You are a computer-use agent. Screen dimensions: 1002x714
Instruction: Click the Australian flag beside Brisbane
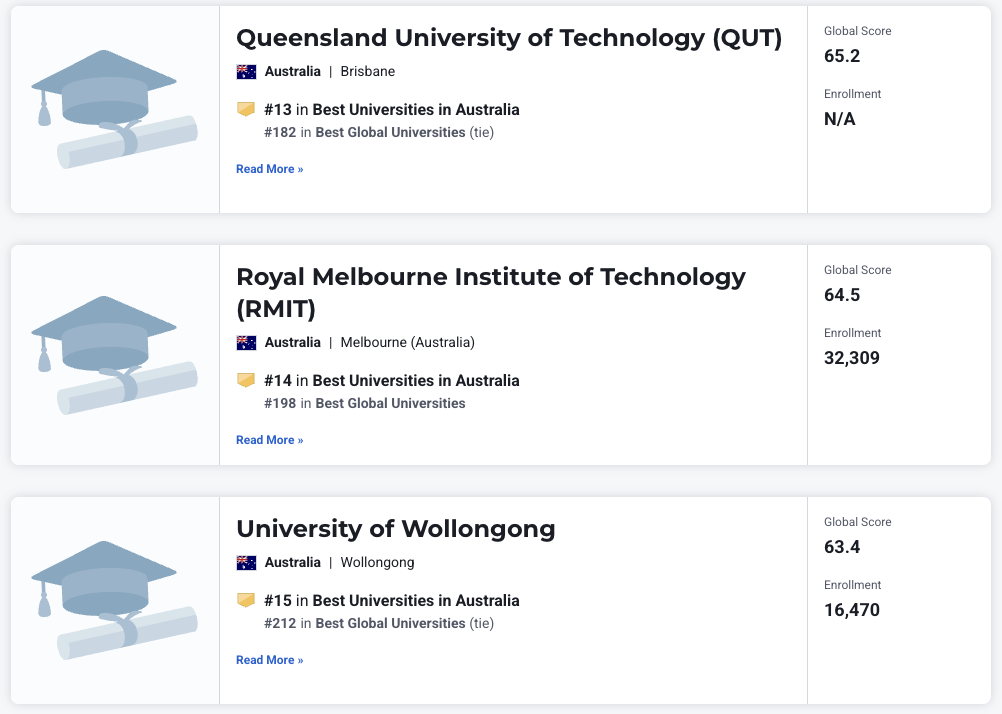[246, 72]
